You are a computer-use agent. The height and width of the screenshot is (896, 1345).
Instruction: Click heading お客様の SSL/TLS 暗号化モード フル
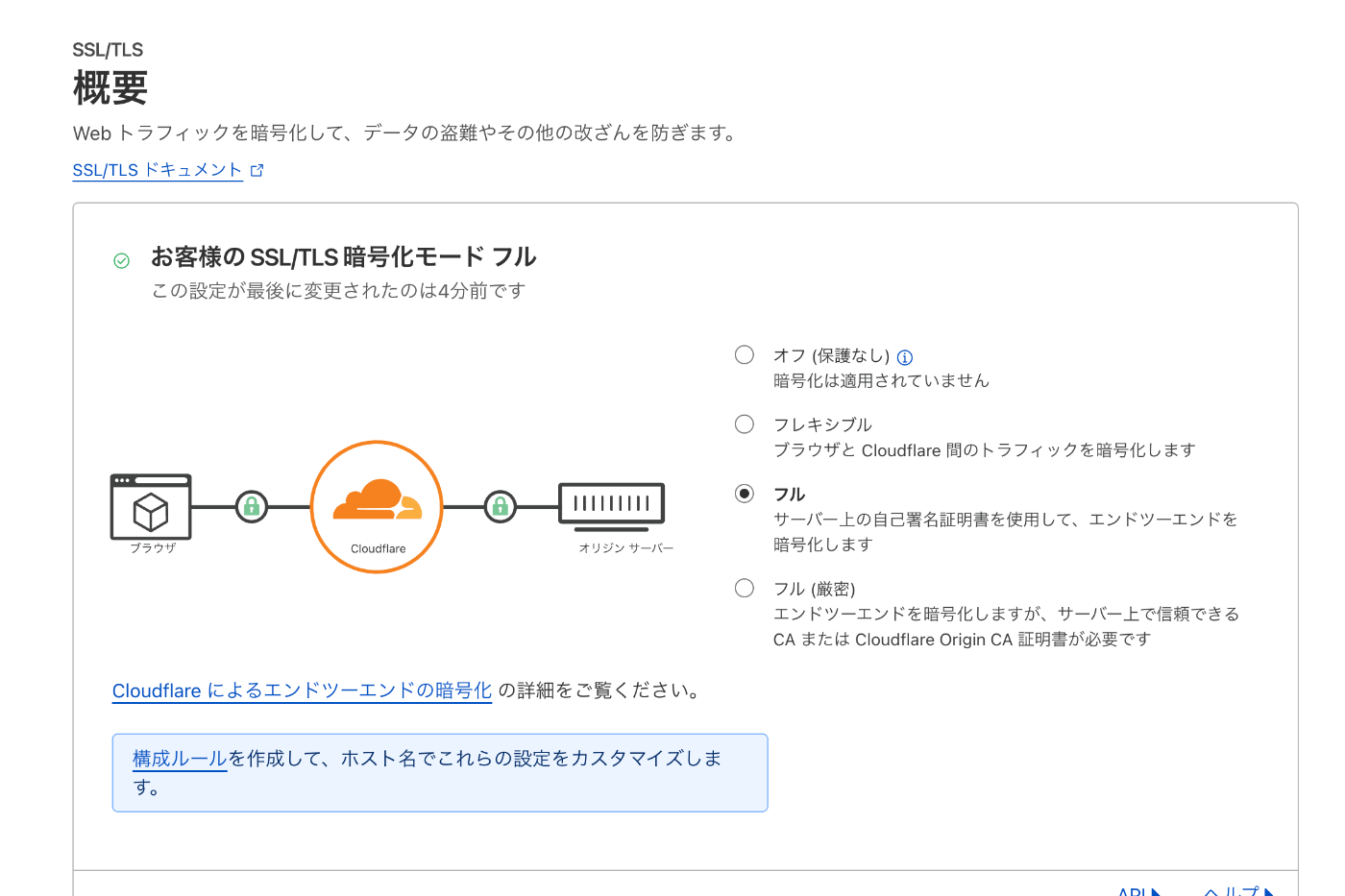point(344,256)
